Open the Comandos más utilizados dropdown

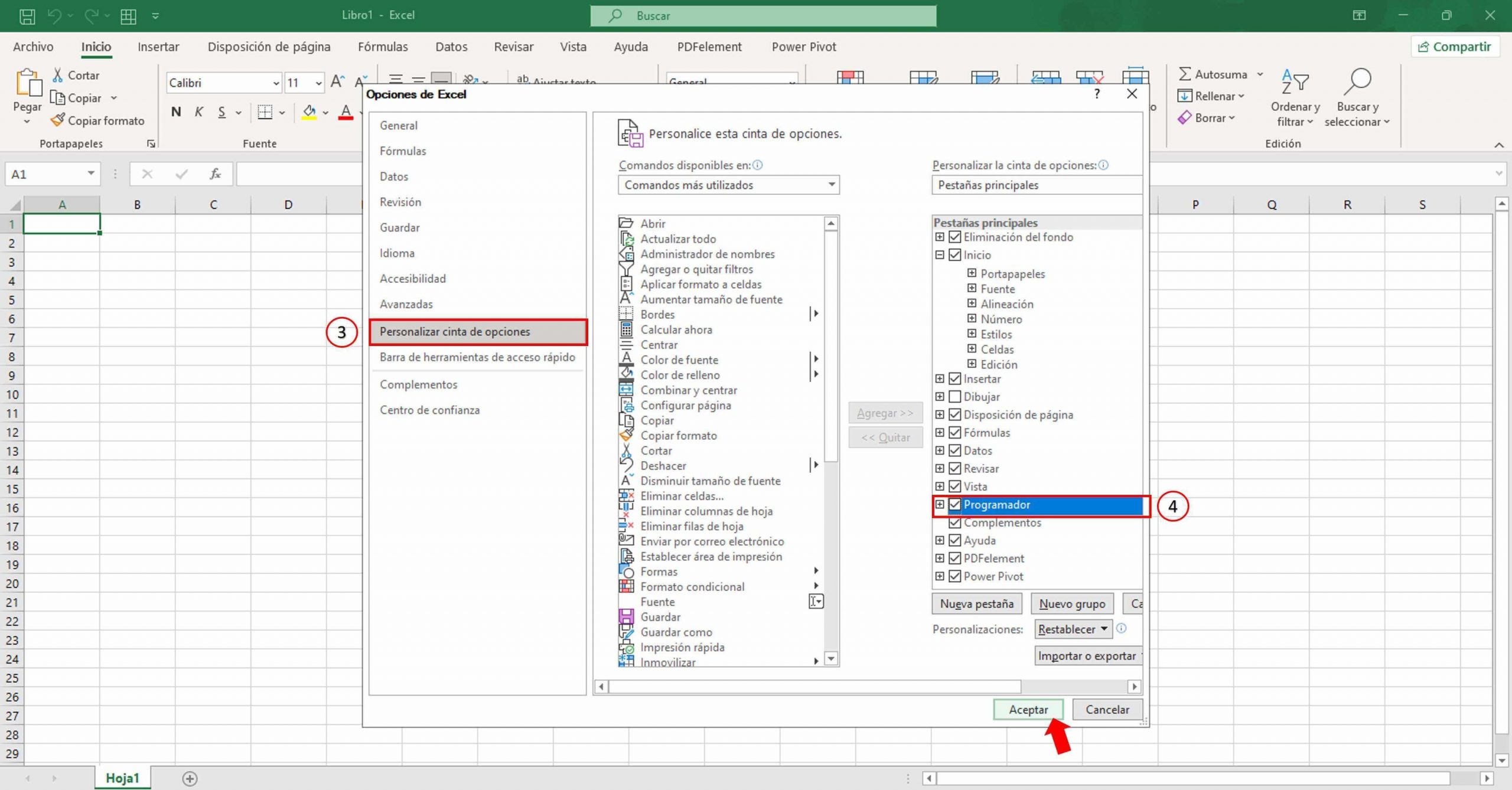[831, 185]
